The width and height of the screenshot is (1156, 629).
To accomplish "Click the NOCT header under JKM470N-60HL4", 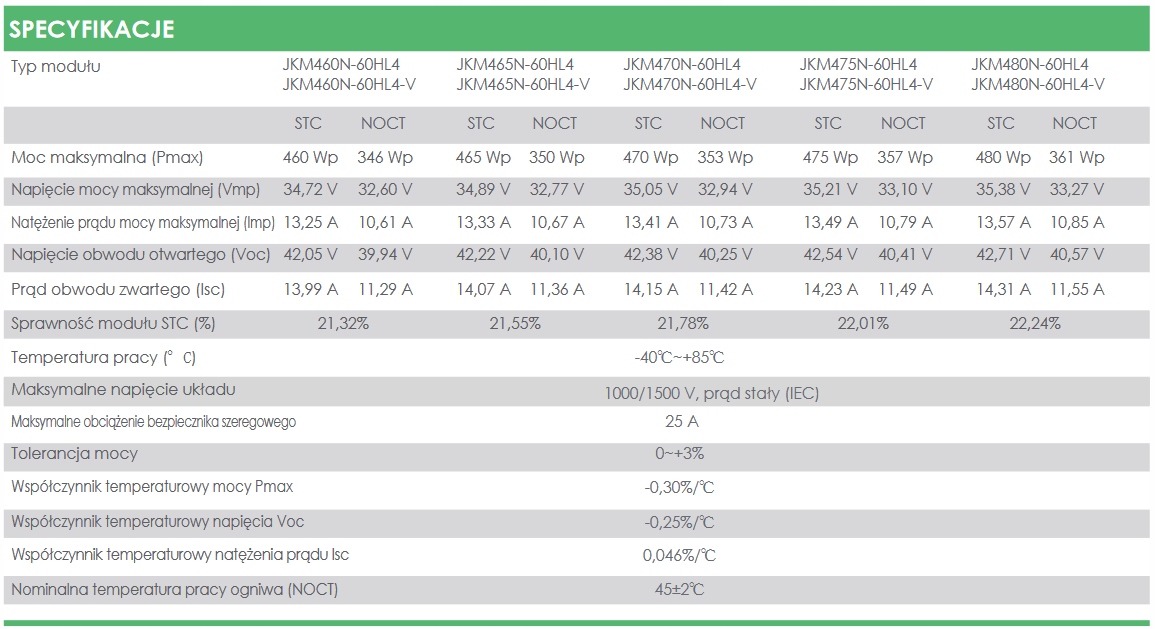I will point(722,123).
